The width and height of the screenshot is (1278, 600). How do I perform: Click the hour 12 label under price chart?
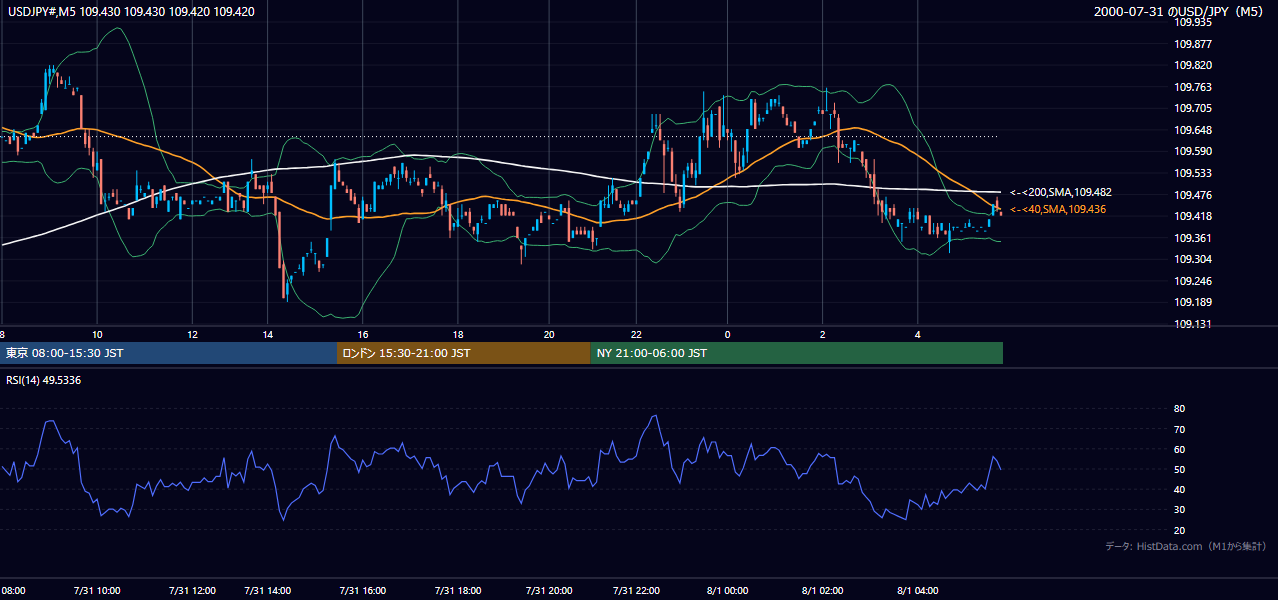[x=192, y=334]
